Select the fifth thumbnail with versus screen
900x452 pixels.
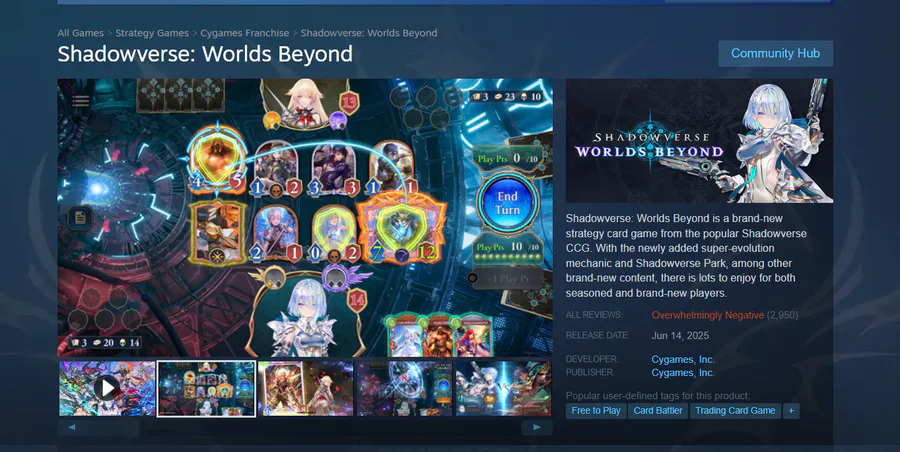(503, 388)
